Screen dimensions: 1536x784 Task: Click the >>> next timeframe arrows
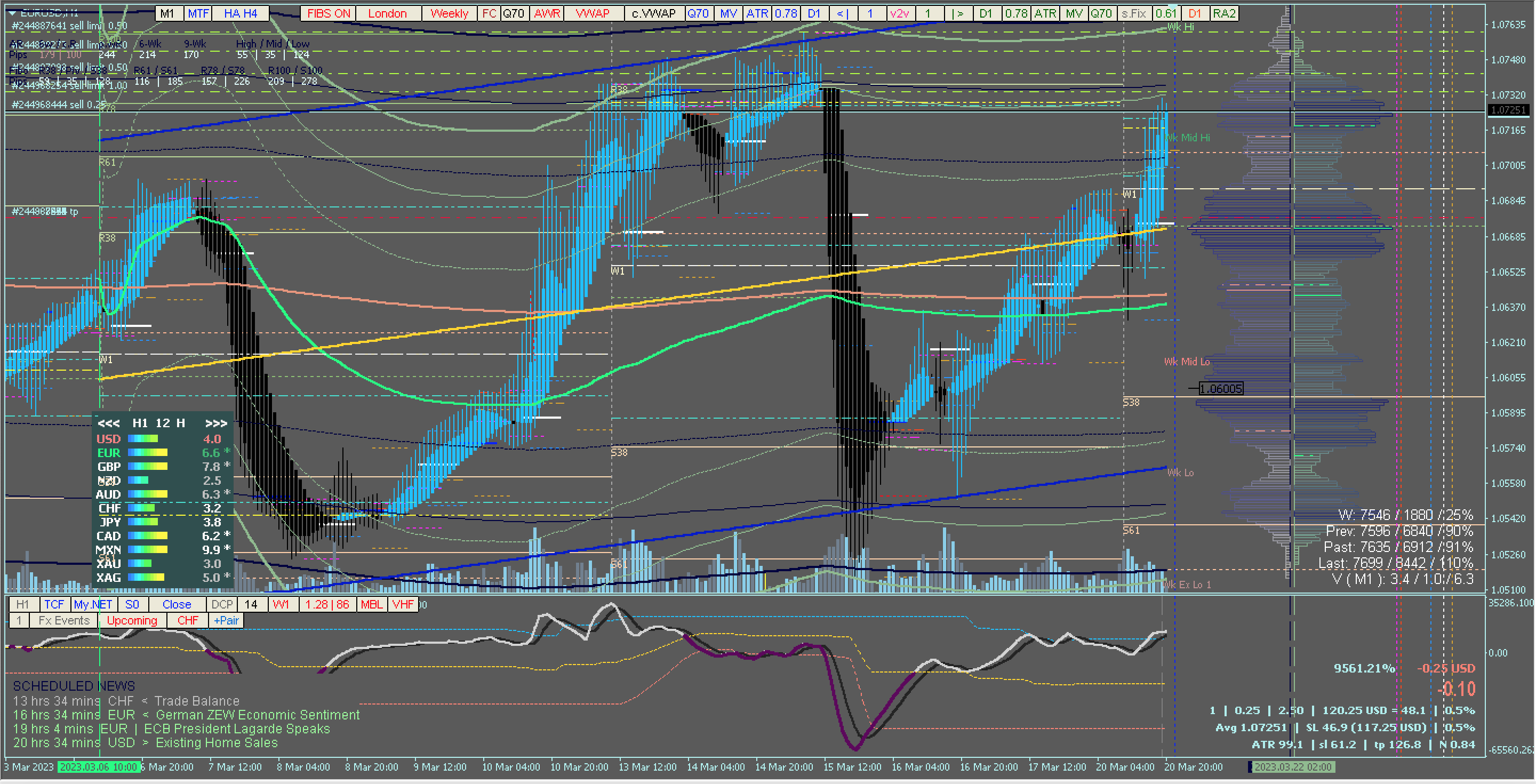[x=216, y=423]
